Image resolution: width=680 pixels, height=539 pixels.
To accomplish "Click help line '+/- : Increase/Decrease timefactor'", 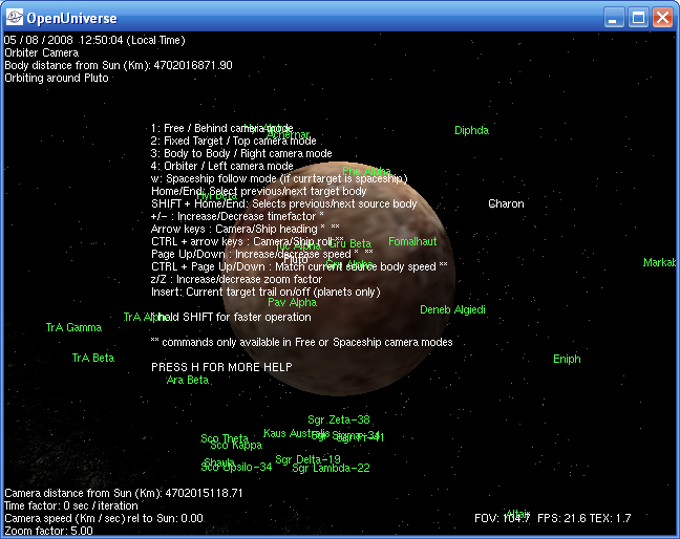I will click(237, 216).
